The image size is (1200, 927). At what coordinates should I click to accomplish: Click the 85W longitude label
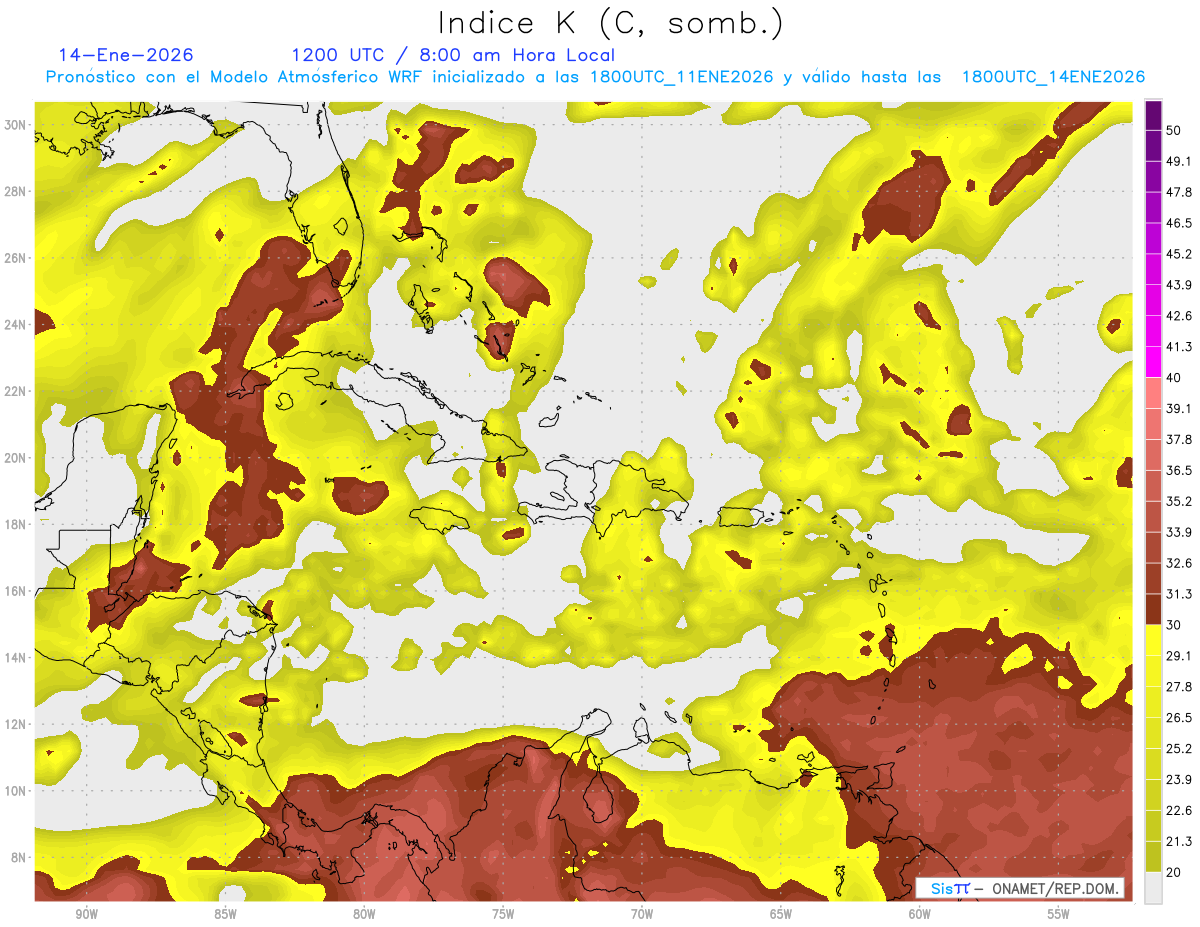225,914
